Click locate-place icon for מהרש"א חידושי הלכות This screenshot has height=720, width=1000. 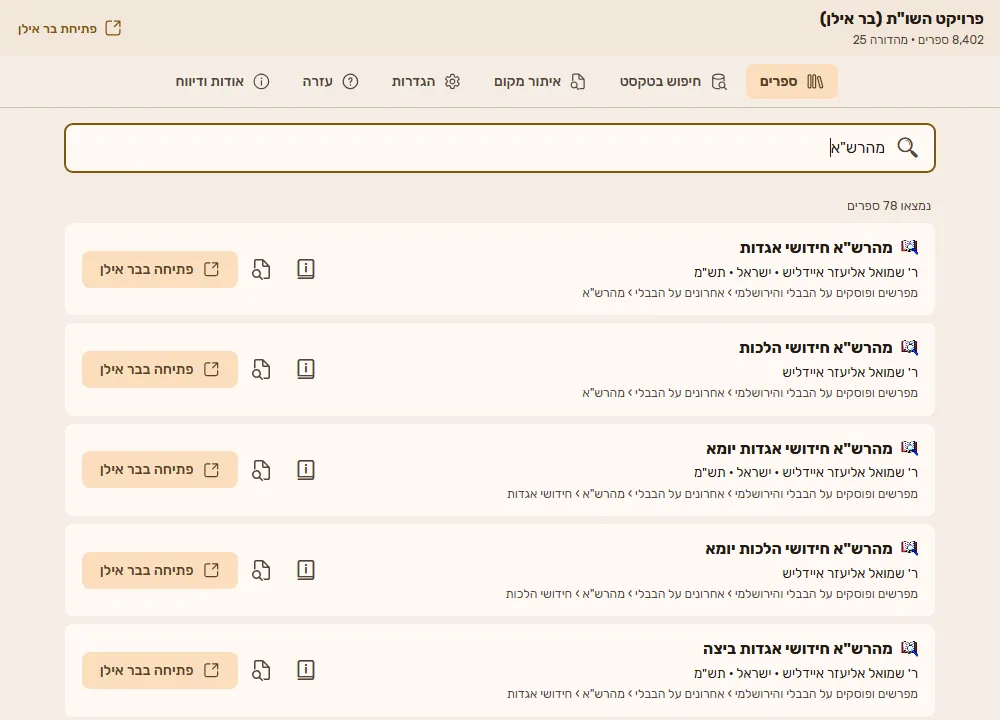pos(261,369)
